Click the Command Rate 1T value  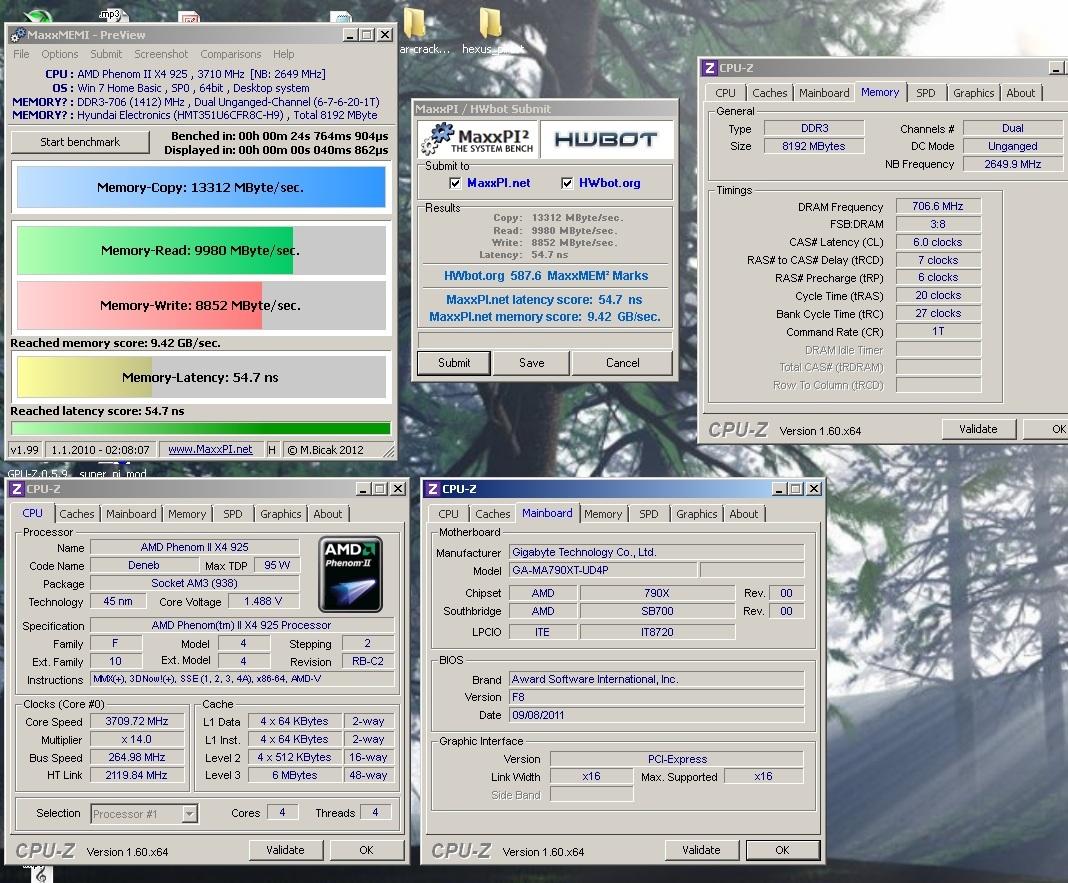point(938,331)
